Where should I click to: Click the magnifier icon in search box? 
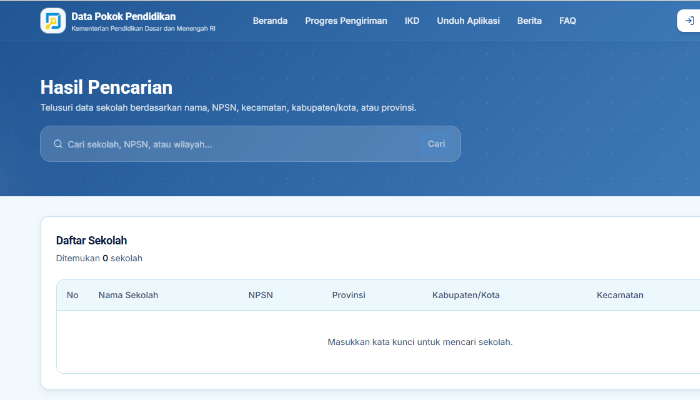pos(58,144)
